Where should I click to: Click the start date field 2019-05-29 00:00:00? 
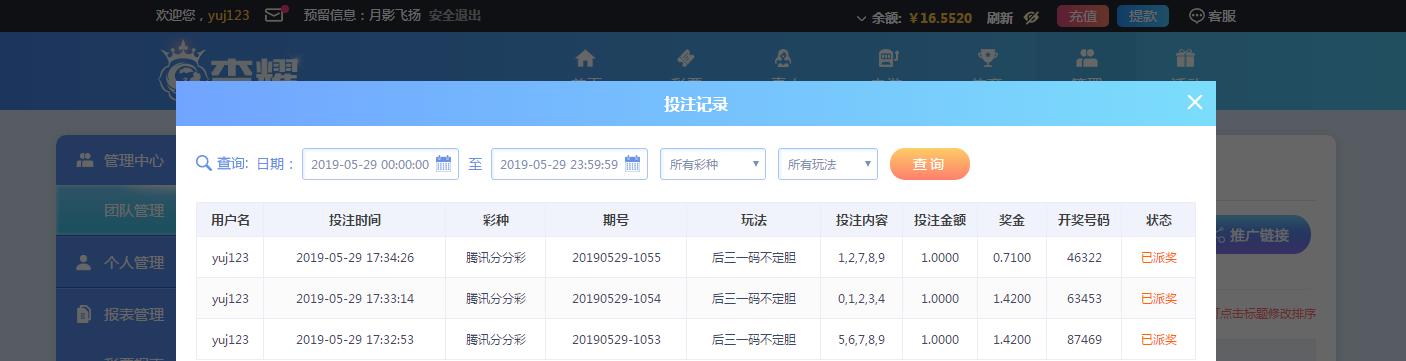click(380, 164)
